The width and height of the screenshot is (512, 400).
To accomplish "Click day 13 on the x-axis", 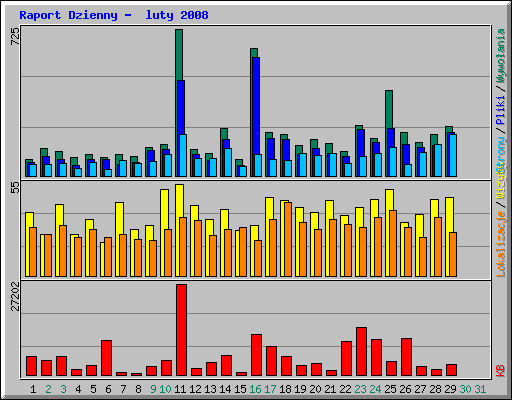I will 210,389.
